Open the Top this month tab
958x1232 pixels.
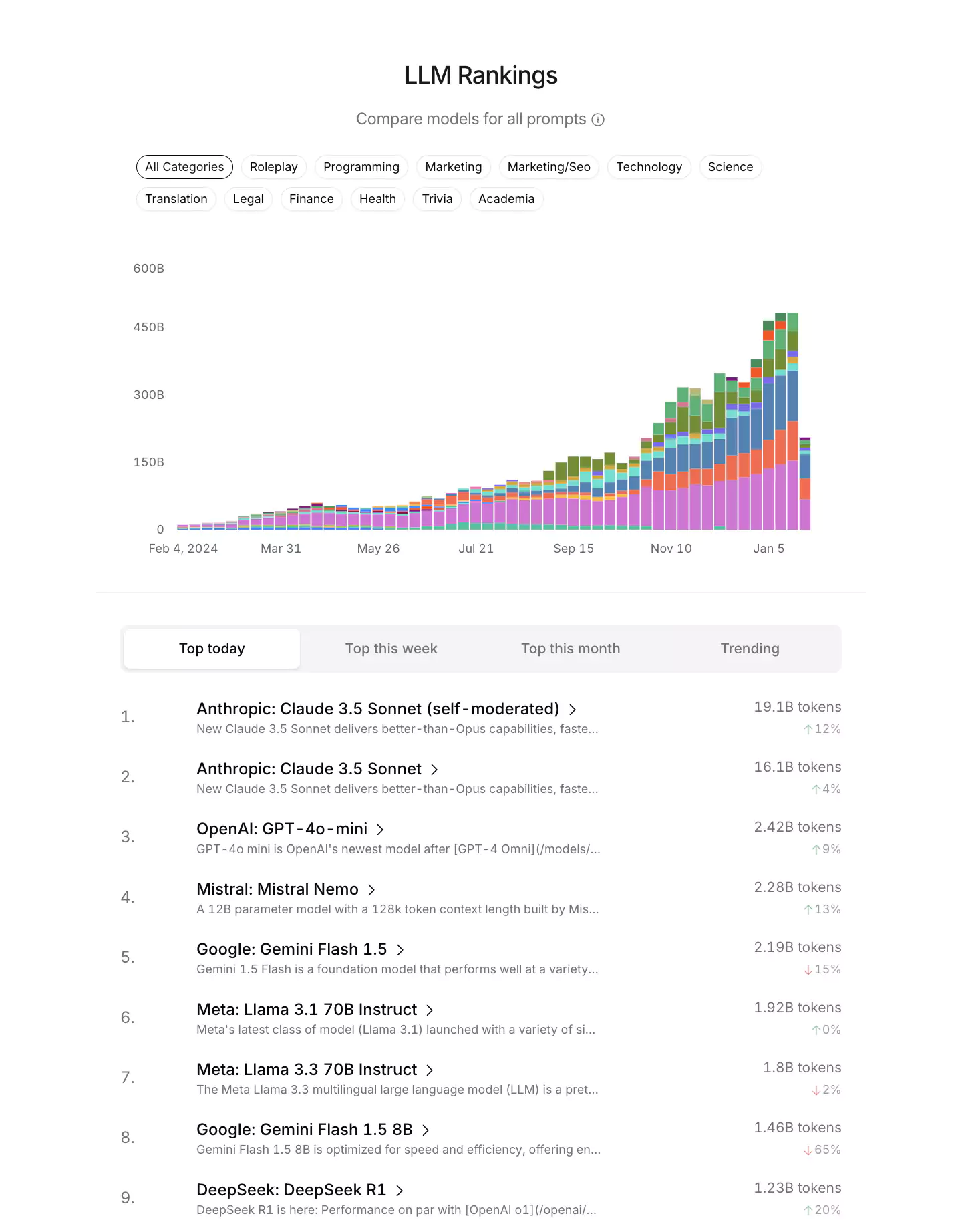[571, 649]
